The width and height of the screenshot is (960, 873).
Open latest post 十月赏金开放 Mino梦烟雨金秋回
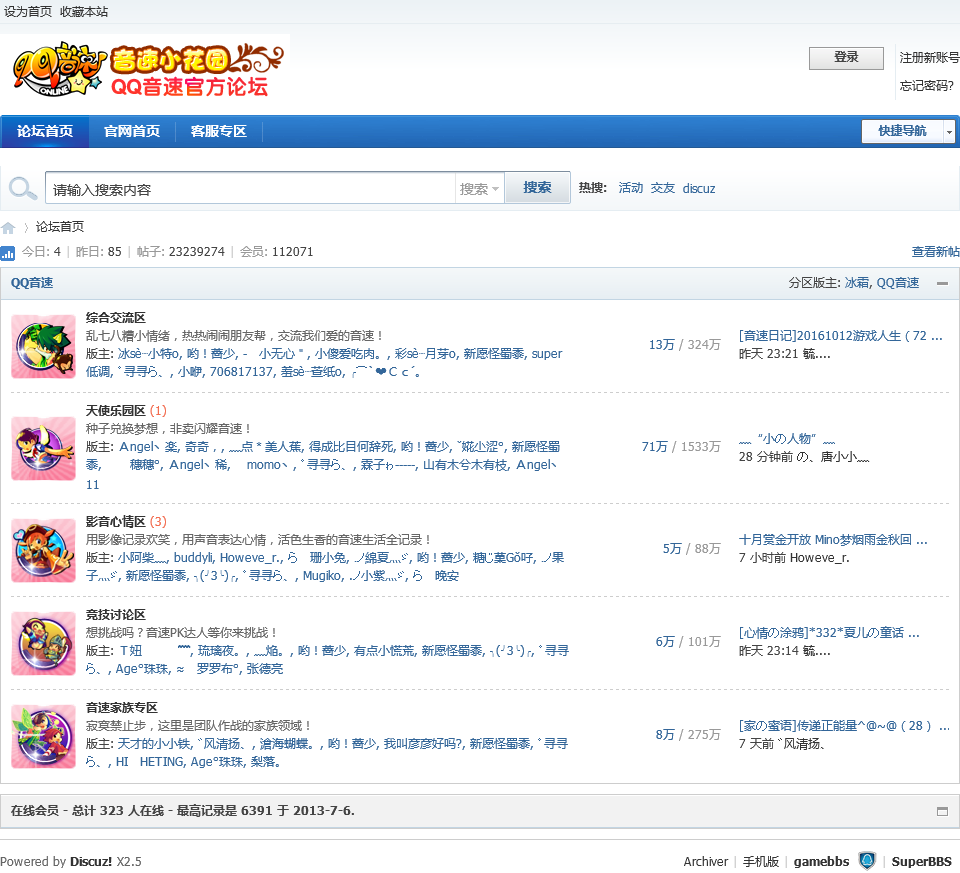[833, 539]
